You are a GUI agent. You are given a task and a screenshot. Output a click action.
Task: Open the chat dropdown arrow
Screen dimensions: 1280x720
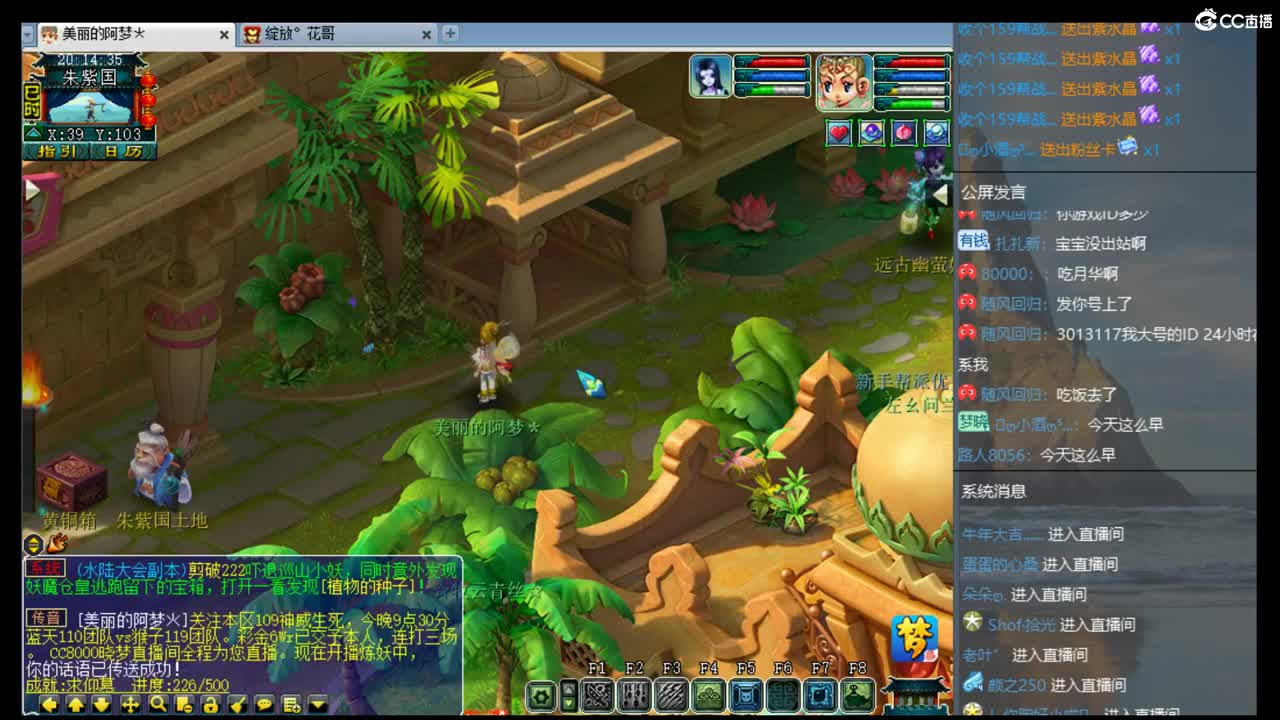coord(318,704)
